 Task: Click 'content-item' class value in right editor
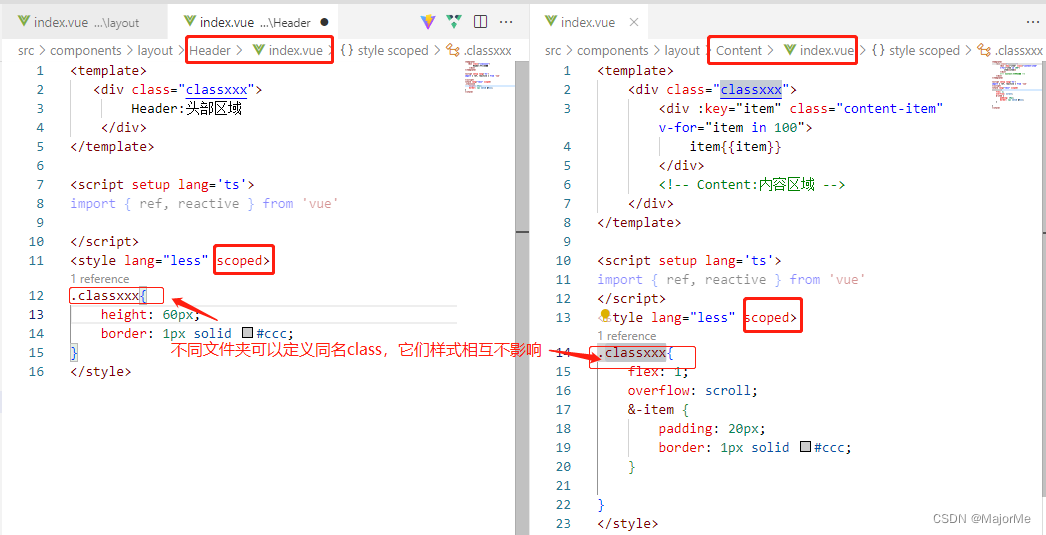click(891, 108)
